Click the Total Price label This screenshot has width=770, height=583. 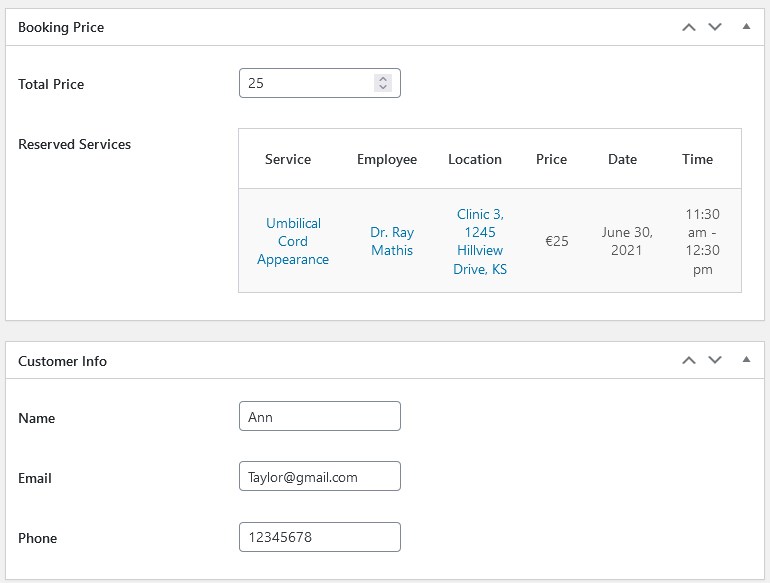point(51,84)
